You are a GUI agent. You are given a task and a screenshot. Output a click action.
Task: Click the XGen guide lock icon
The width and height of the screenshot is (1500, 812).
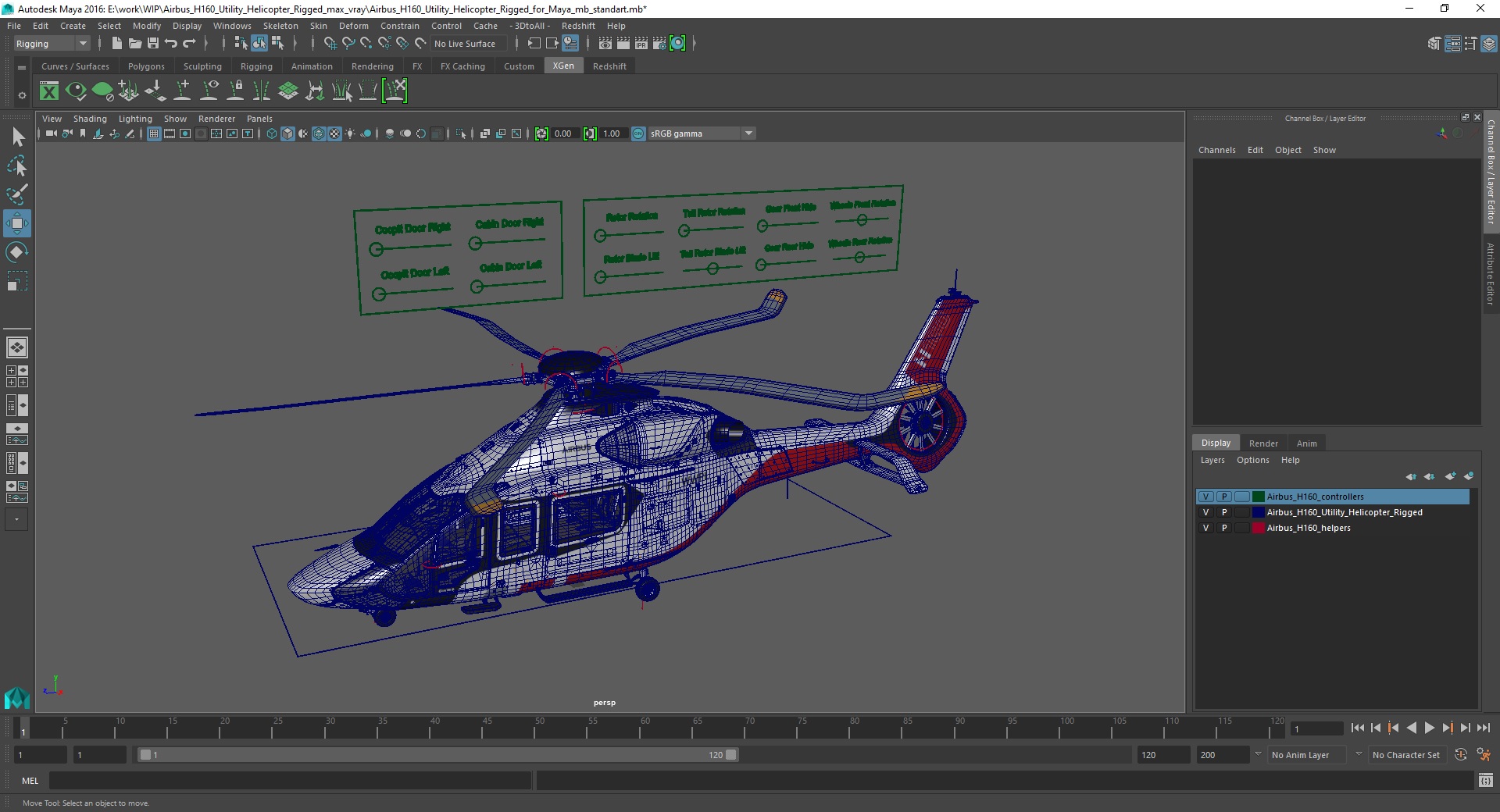tap(235, 91)
